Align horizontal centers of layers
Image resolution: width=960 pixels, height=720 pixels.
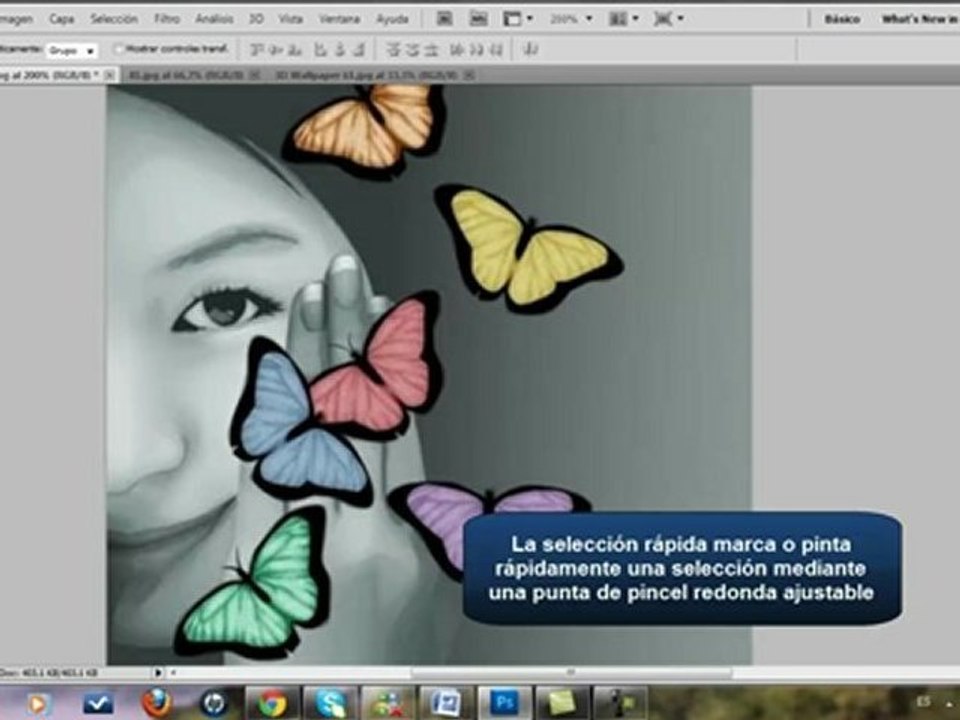click(339, 50)
